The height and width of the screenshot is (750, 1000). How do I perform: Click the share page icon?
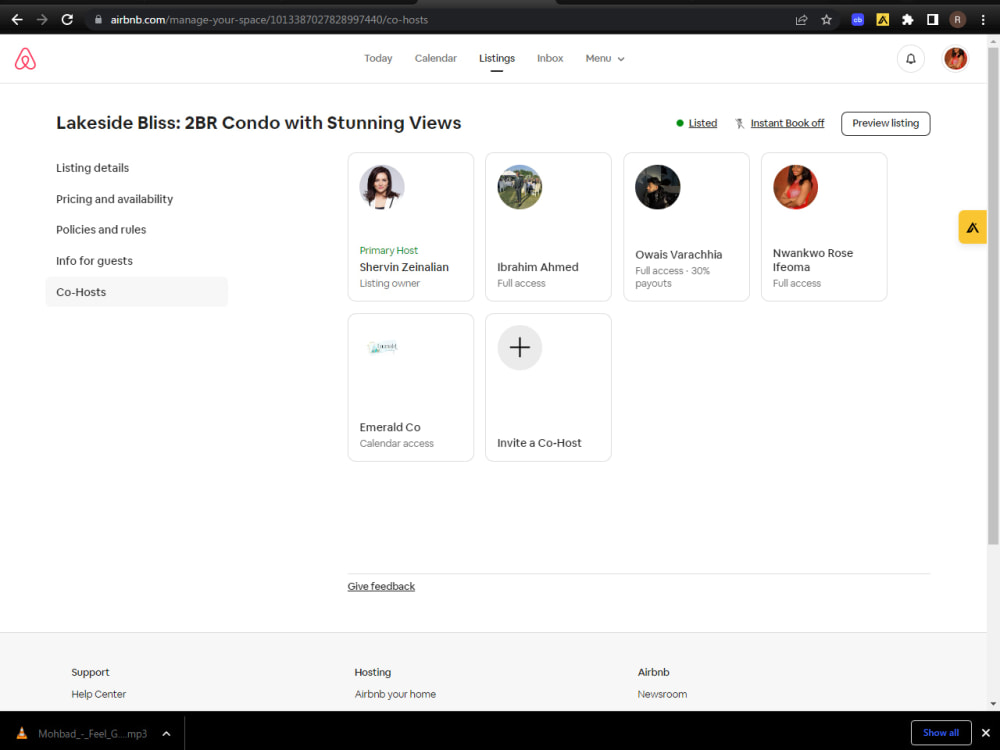[x=802, y=20]
